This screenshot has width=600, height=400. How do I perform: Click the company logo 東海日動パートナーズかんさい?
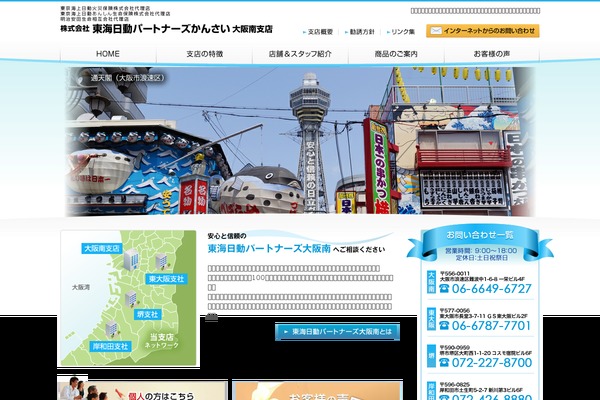pos(166,29)
